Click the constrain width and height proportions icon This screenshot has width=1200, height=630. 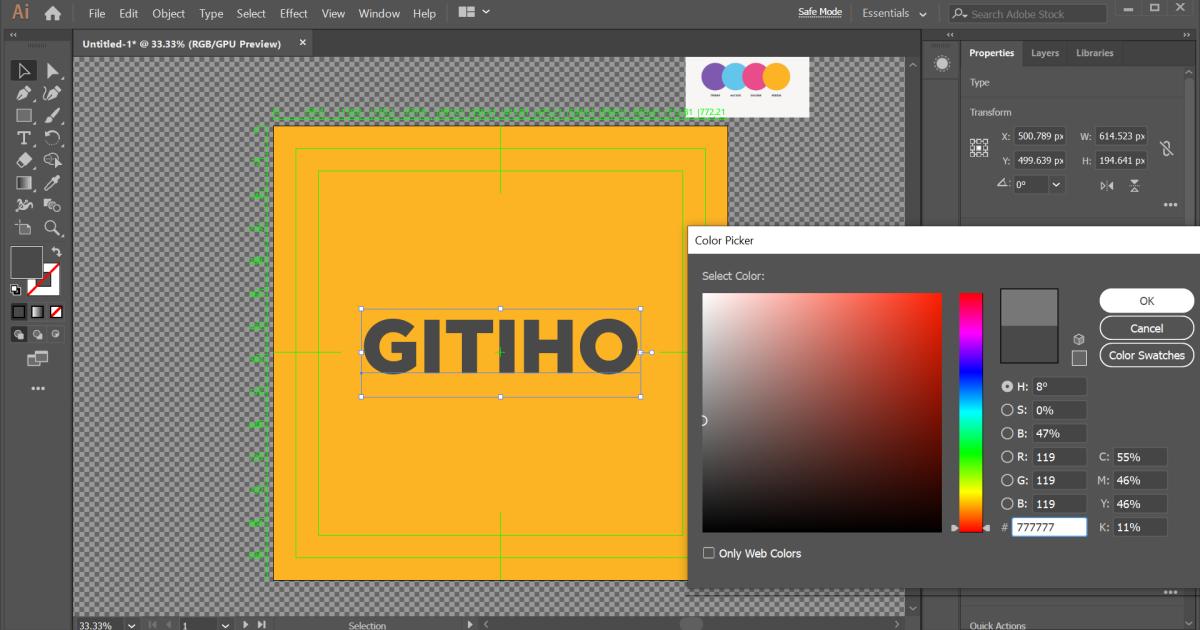[1165, 148]
